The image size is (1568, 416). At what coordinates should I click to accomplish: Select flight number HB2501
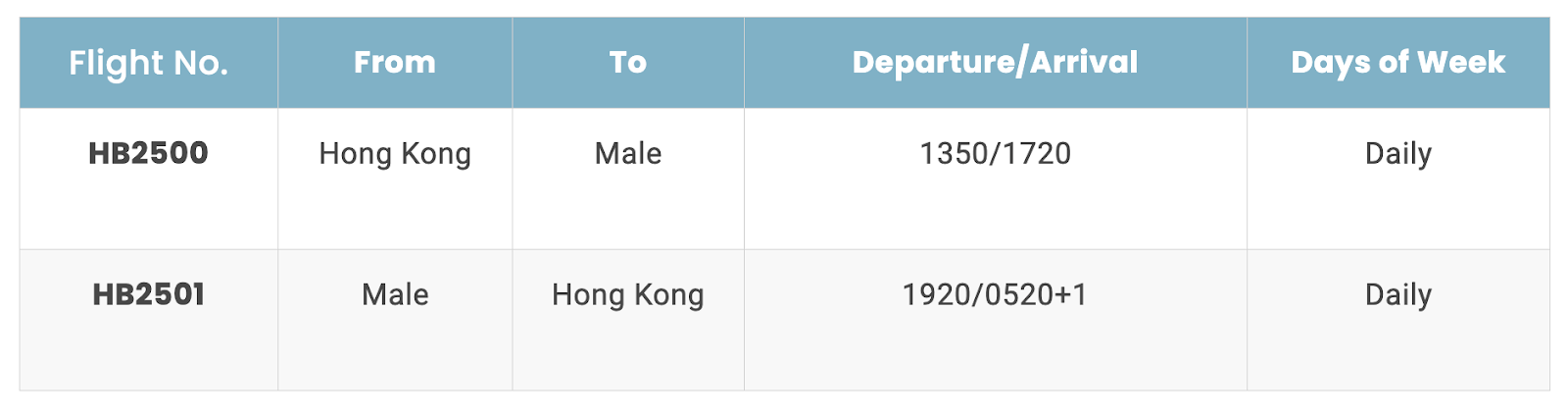148,294
